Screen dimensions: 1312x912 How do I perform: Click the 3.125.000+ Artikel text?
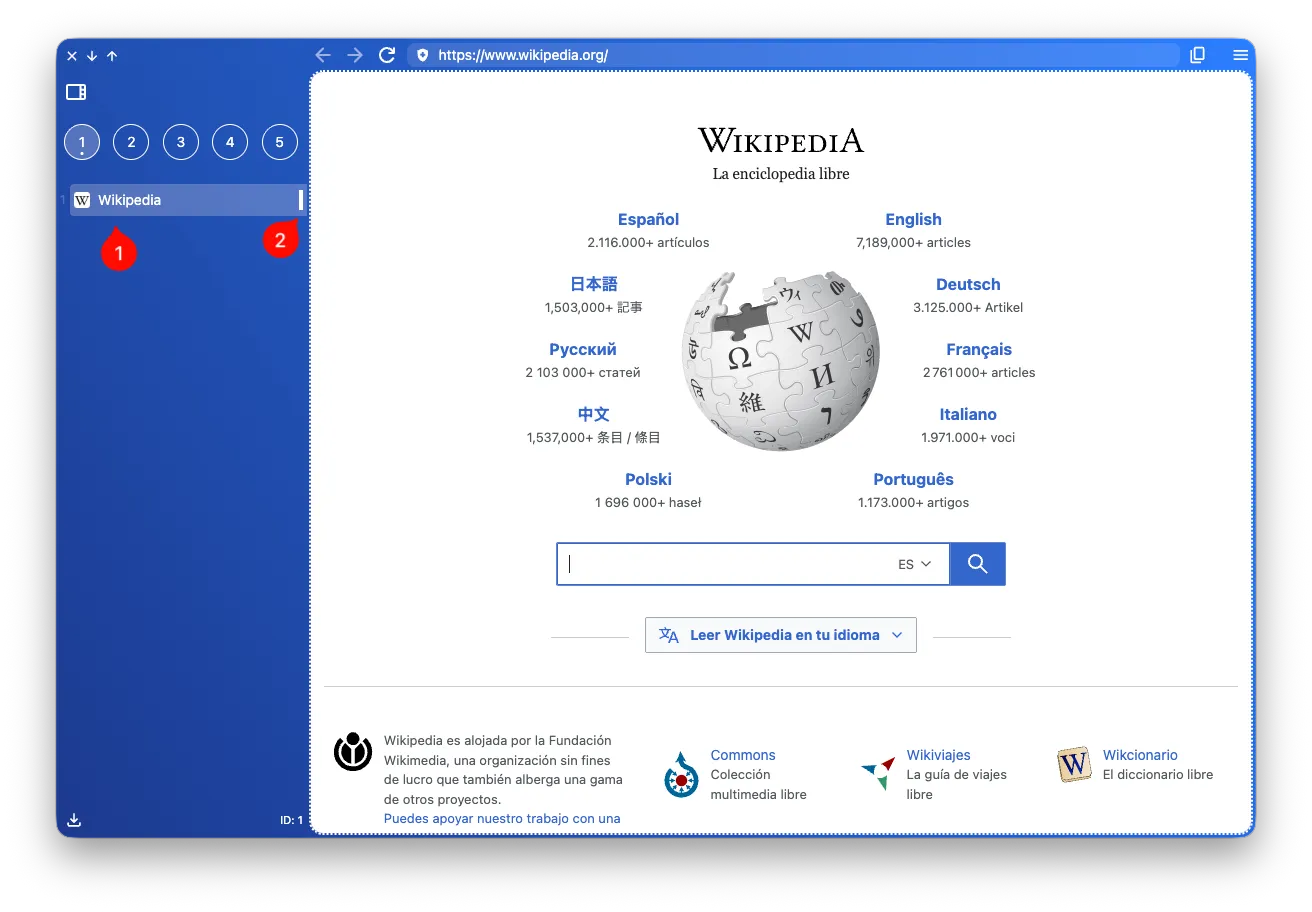pyautogui.click(x=968, y=308)
